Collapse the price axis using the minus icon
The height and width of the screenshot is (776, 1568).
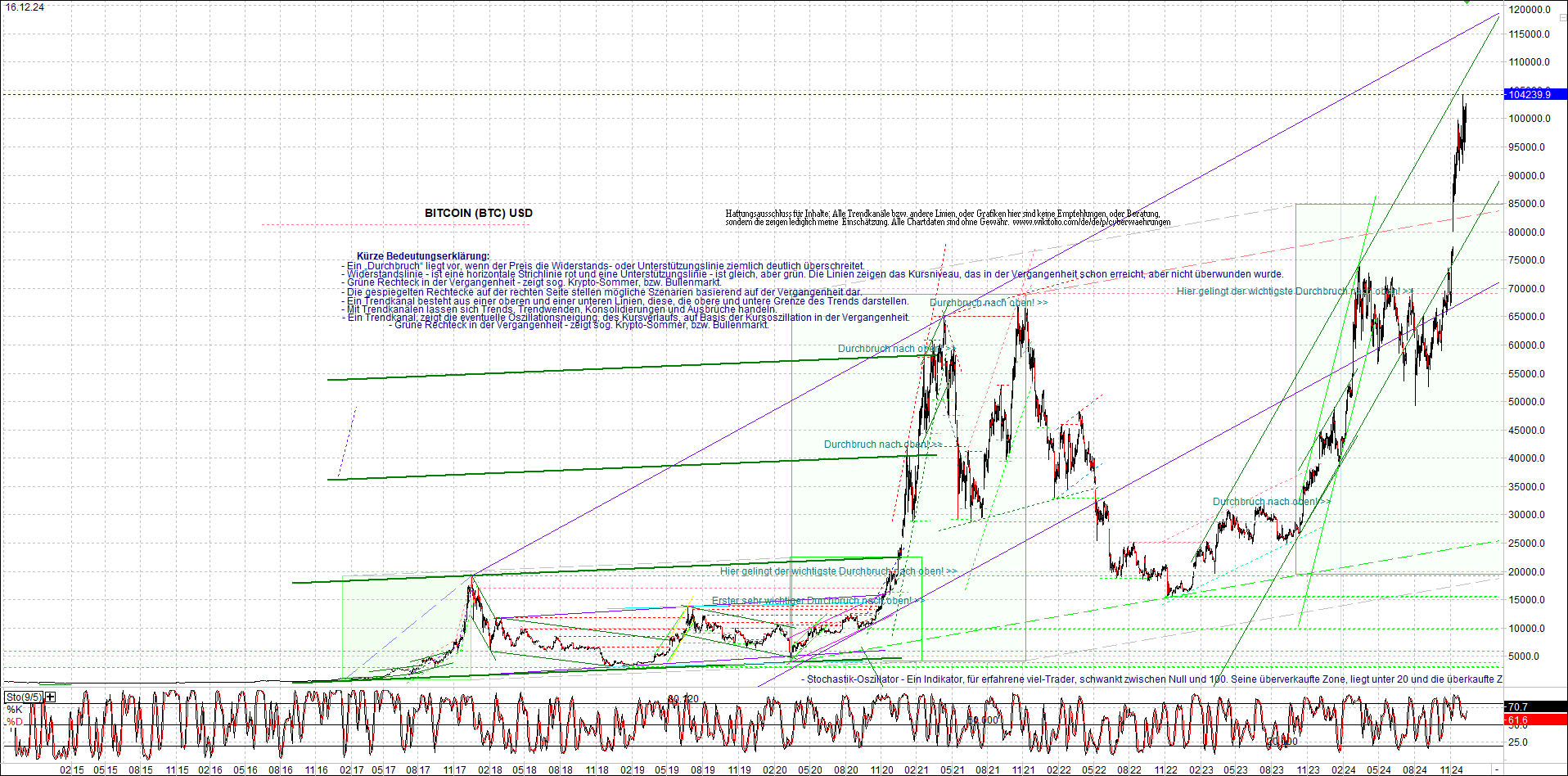[x=1564, y=17]
